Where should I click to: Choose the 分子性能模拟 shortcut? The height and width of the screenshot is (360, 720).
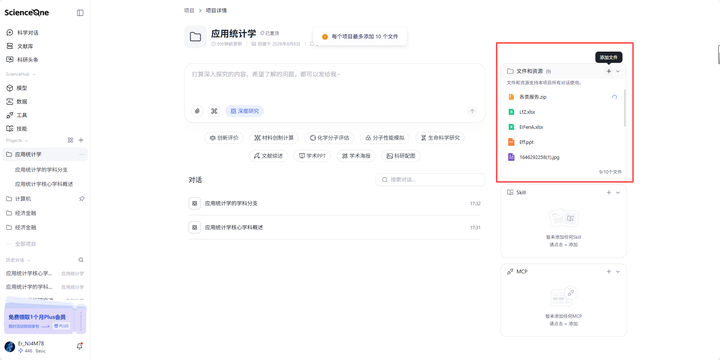coord(385,138)
